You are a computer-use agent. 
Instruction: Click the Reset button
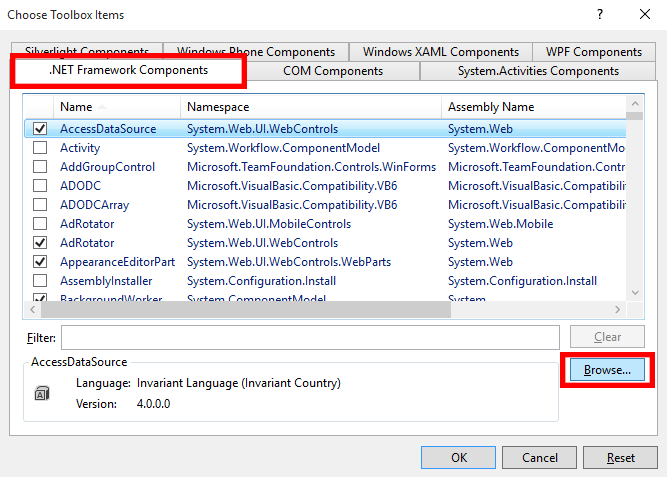pos(620,457)
